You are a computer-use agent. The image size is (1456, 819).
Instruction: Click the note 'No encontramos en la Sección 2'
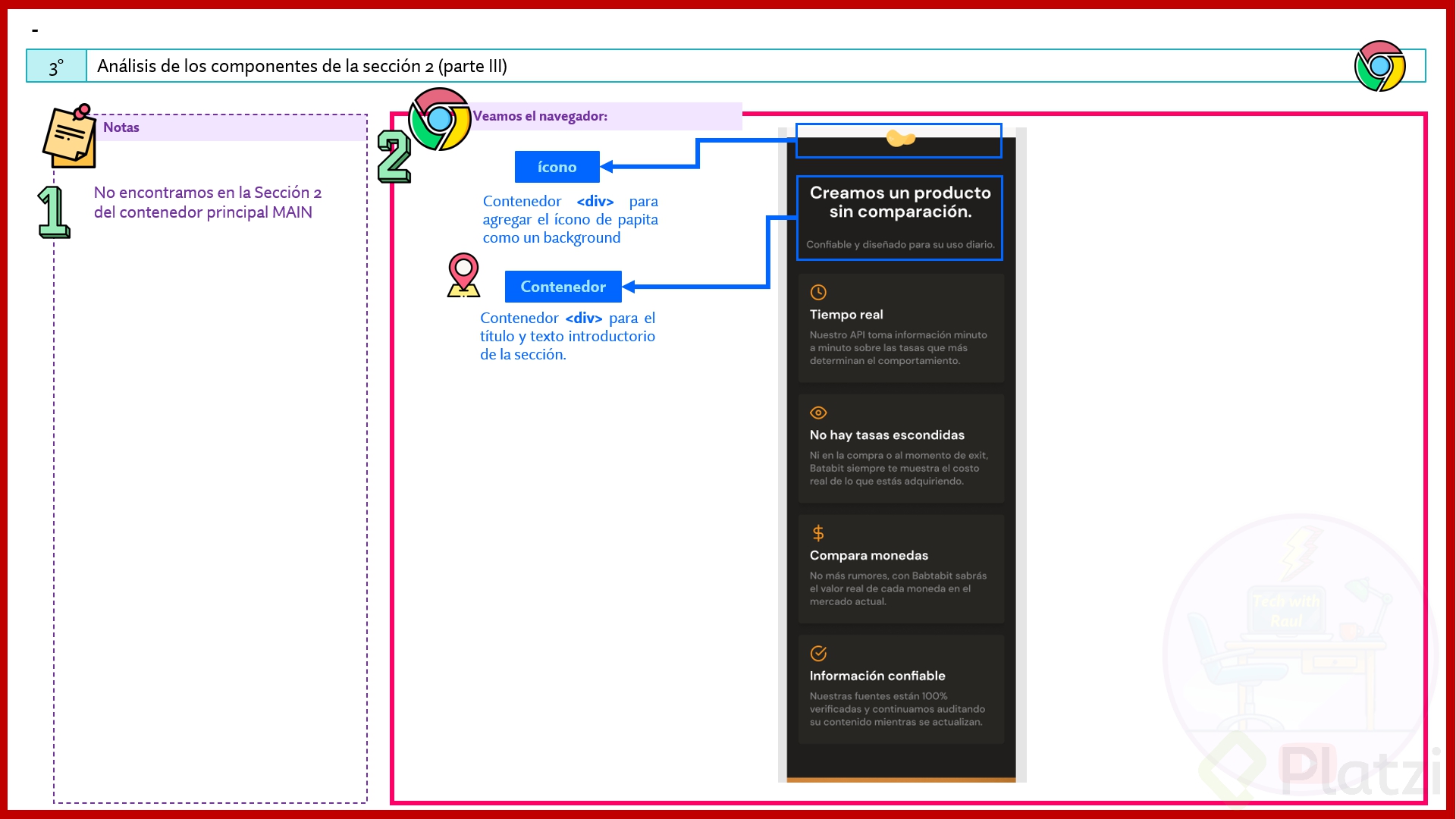(x=208, y=193)
